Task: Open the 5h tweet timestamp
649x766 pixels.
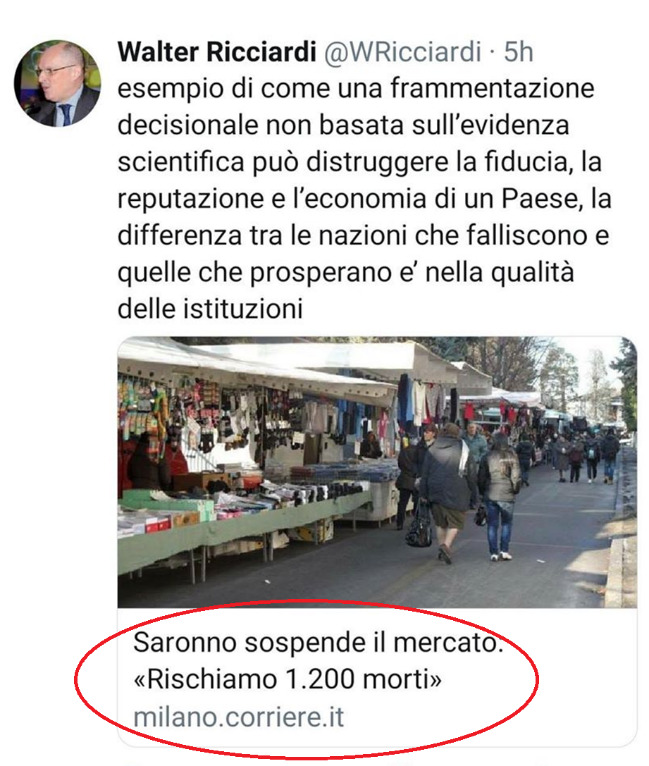Action: tap(518, 52)
